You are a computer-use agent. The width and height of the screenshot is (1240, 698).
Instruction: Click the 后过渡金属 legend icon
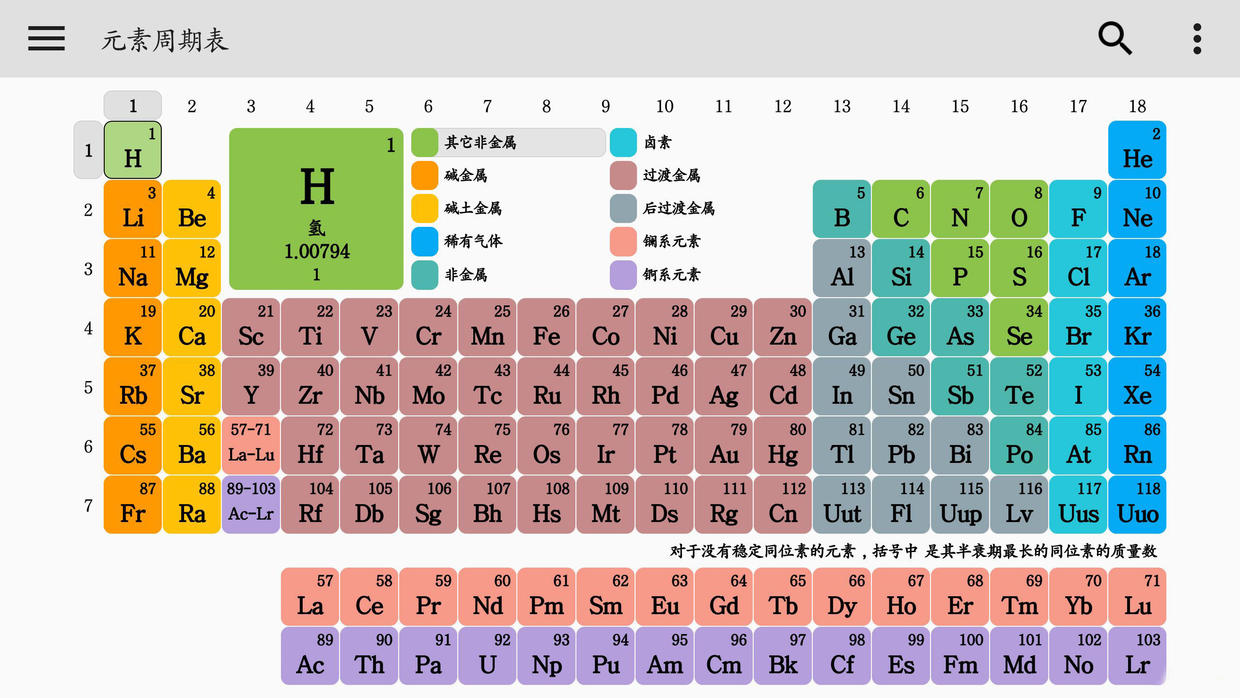(623, 208)
